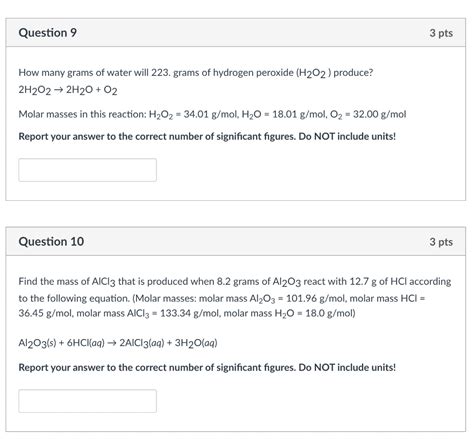Click the 3 pts label of Question 9
Screen dimensions: 474x439
click(441, 33)
